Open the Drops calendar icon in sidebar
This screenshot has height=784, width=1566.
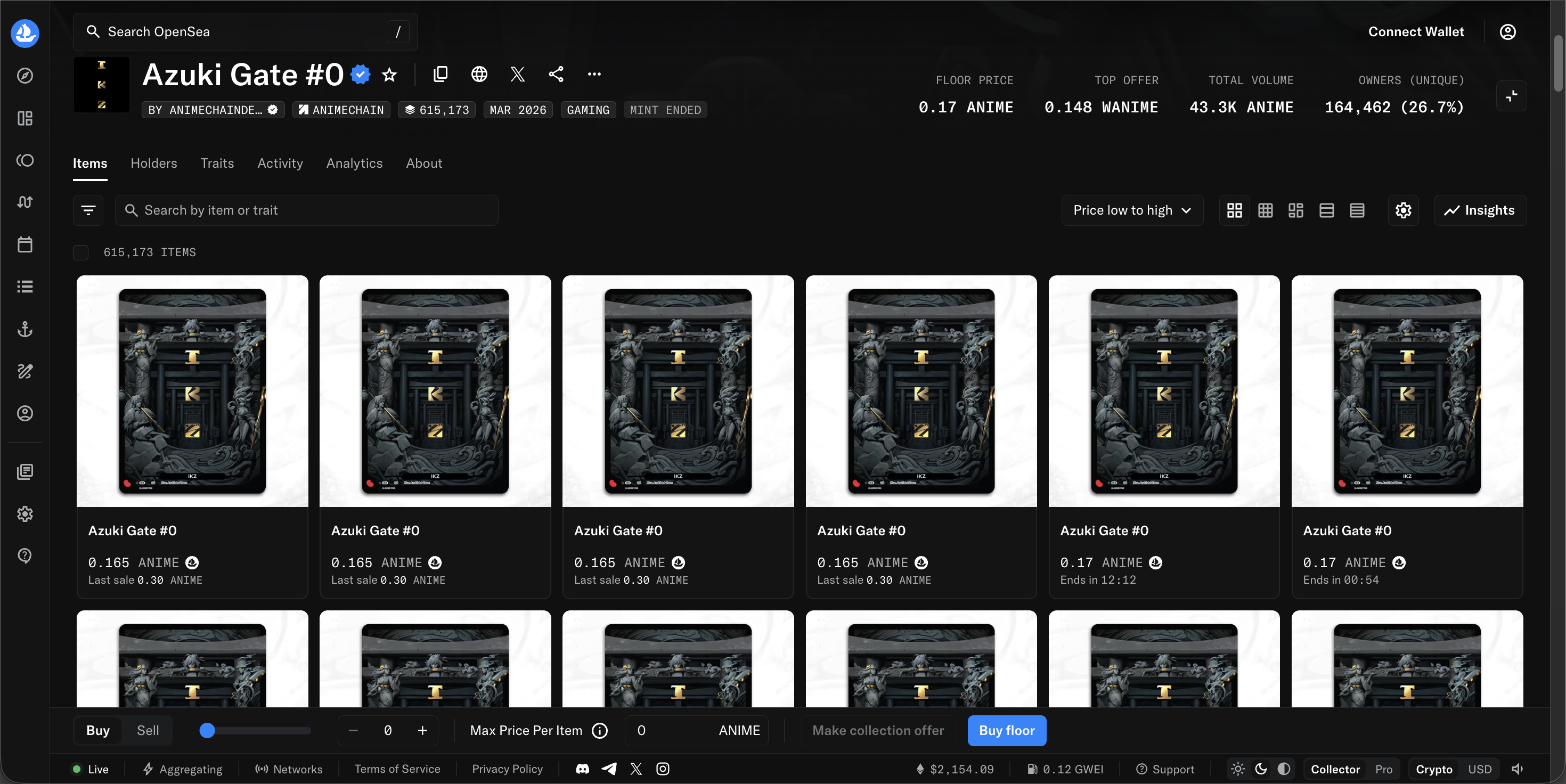[x=25, y=245]
